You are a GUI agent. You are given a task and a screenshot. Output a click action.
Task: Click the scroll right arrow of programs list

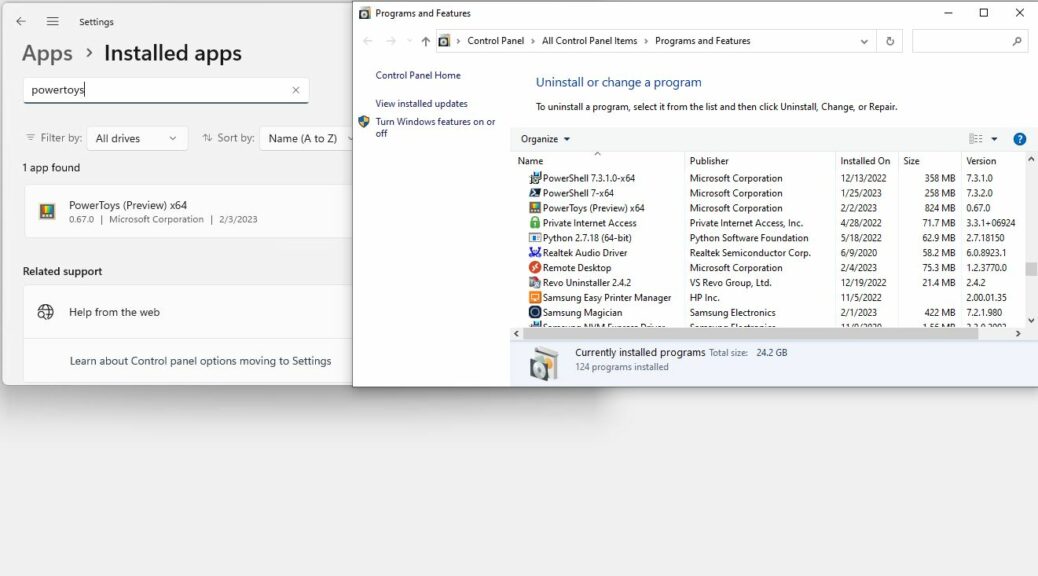pos(1018,334)
